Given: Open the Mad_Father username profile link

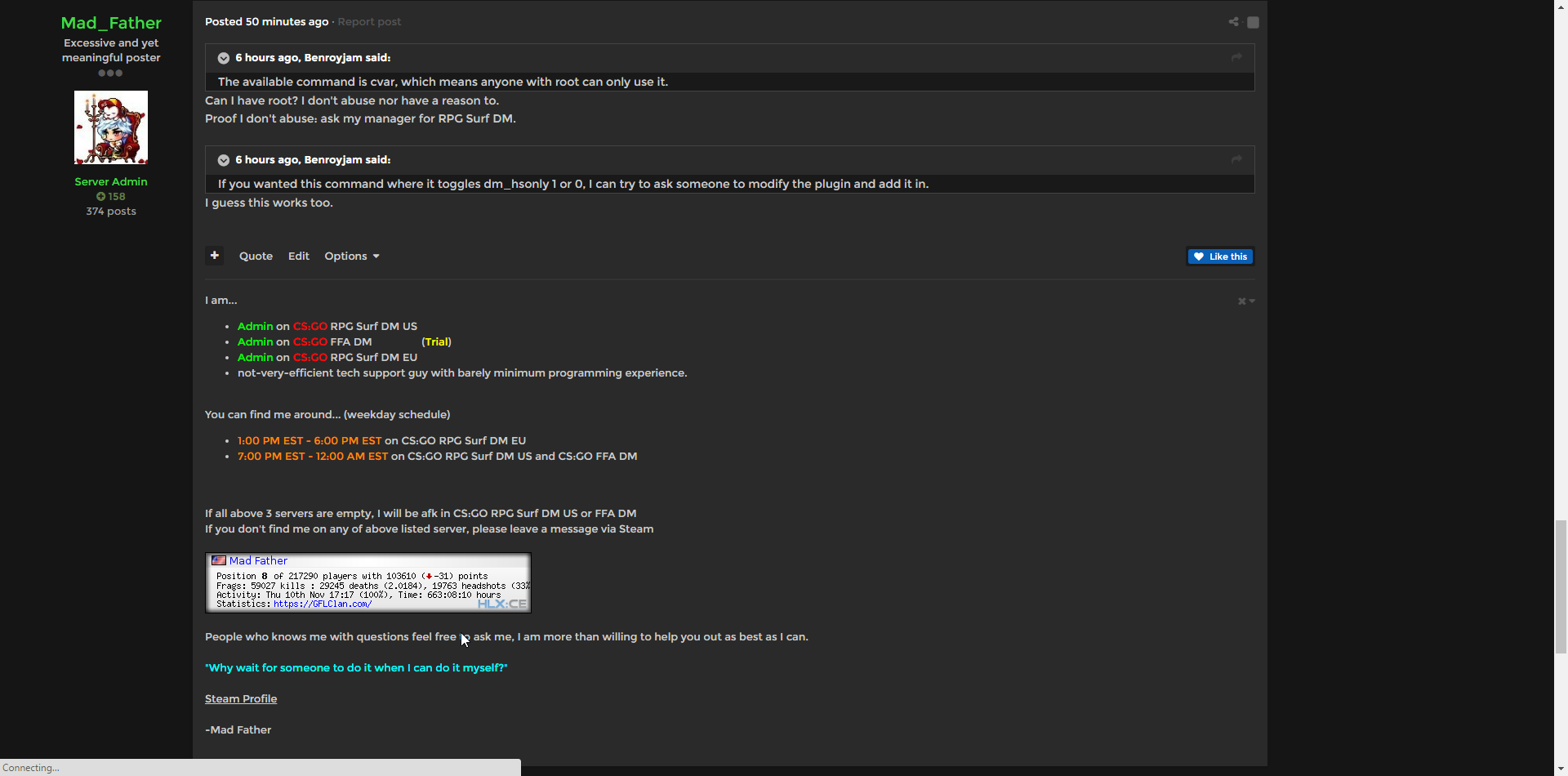Looking at the screenshot, I should click(111, 23).
